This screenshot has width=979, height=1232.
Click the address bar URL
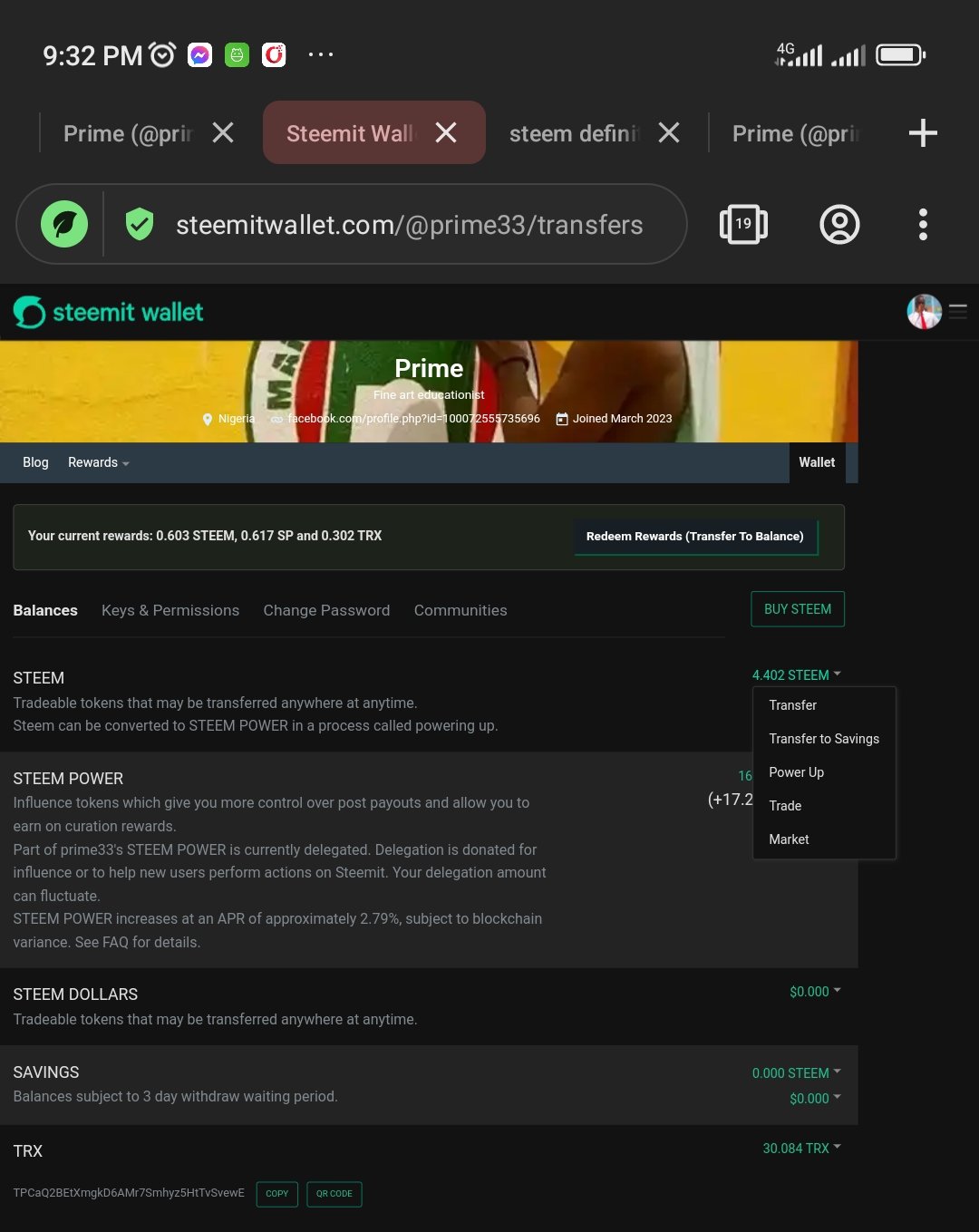click(409, 225)
